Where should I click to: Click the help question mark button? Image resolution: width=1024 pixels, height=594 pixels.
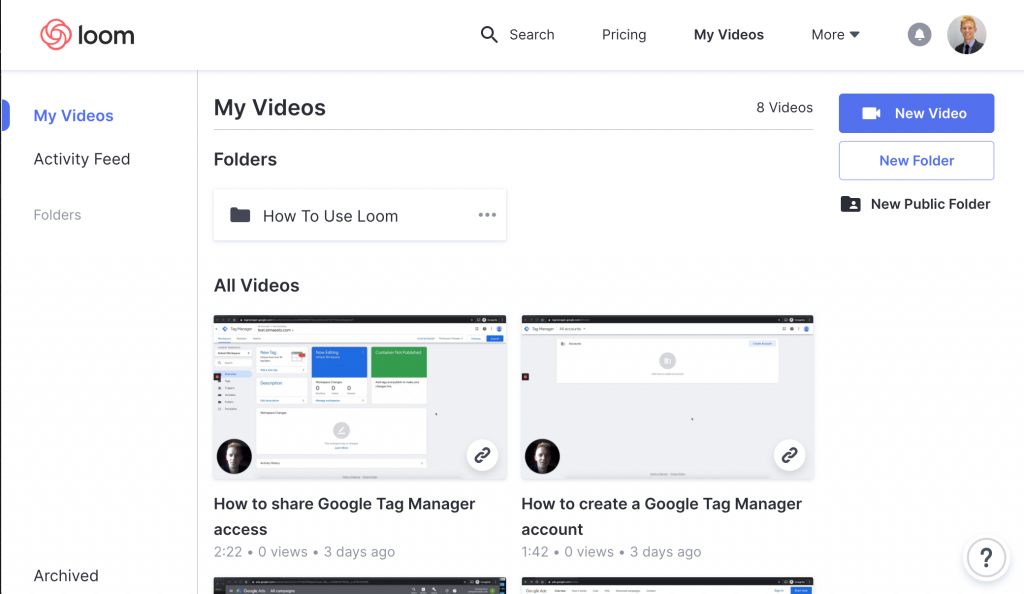(985, 557)
